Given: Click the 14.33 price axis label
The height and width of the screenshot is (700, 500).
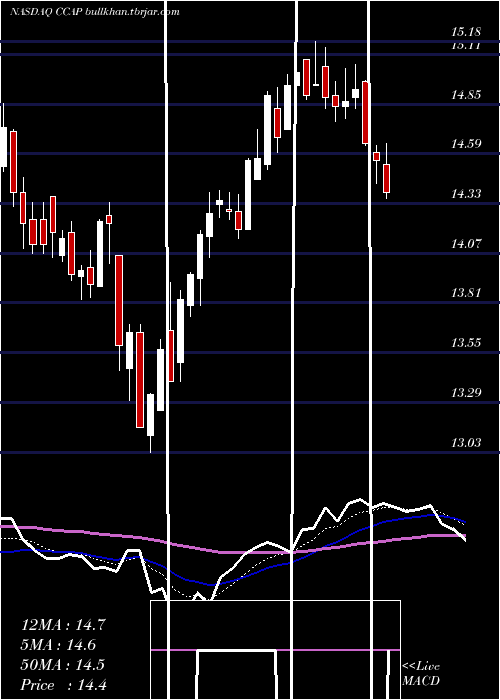Looking at the screenshot, I should [466, 194].
